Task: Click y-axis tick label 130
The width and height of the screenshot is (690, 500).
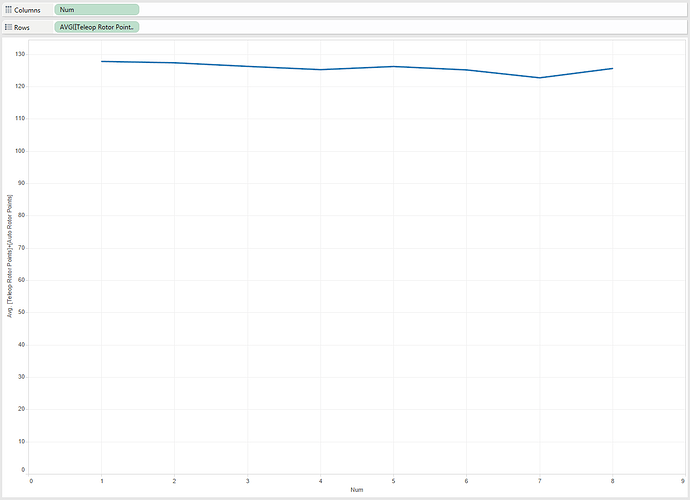Action: tap(20, 54)
